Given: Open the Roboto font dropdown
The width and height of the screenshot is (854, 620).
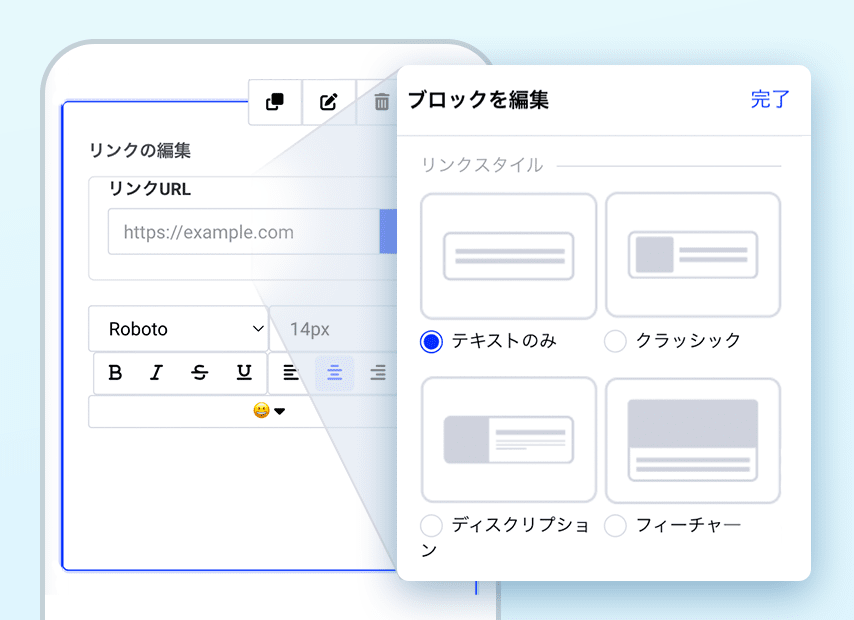Looking at the screenshot, I should tap(179, 329).
